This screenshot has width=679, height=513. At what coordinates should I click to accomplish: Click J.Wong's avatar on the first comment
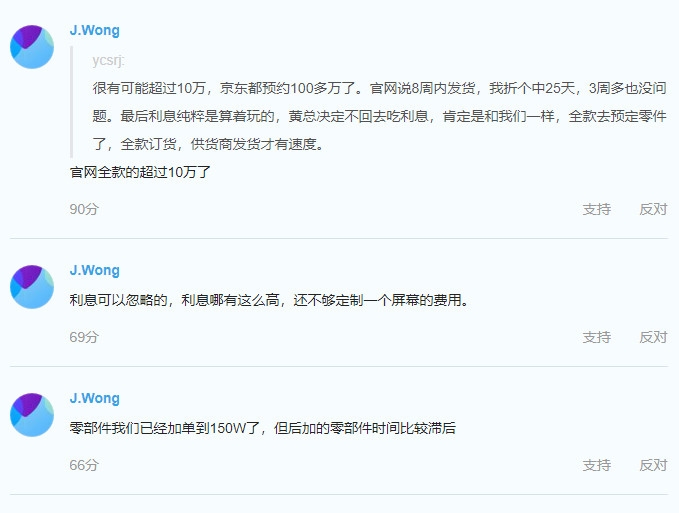click(32, 47)
